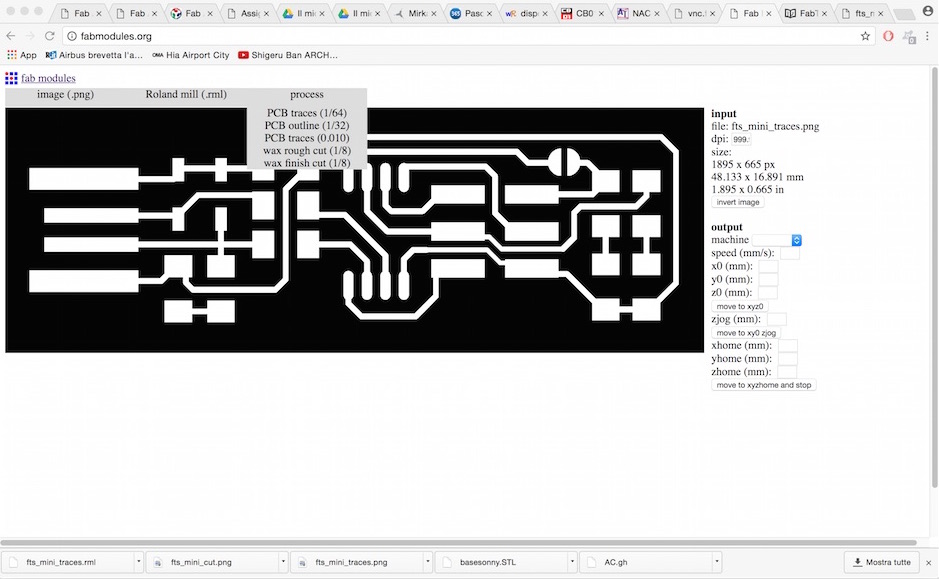The width and height of the screenshot is (939, 579).
Task: Open the Airbus brevetta bookmark
Action: [x=94, y=55]
